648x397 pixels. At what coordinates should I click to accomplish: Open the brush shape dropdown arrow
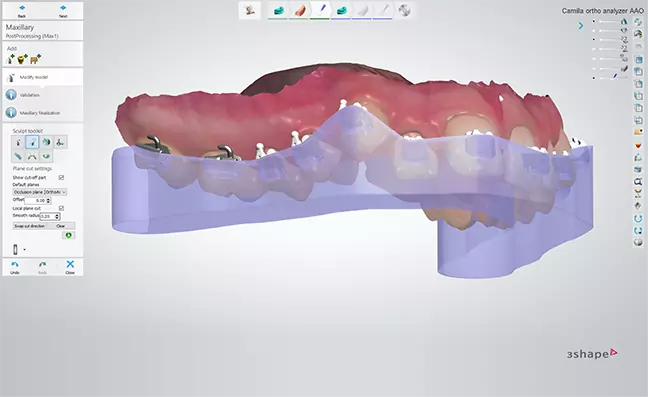(x=24, y=250)
